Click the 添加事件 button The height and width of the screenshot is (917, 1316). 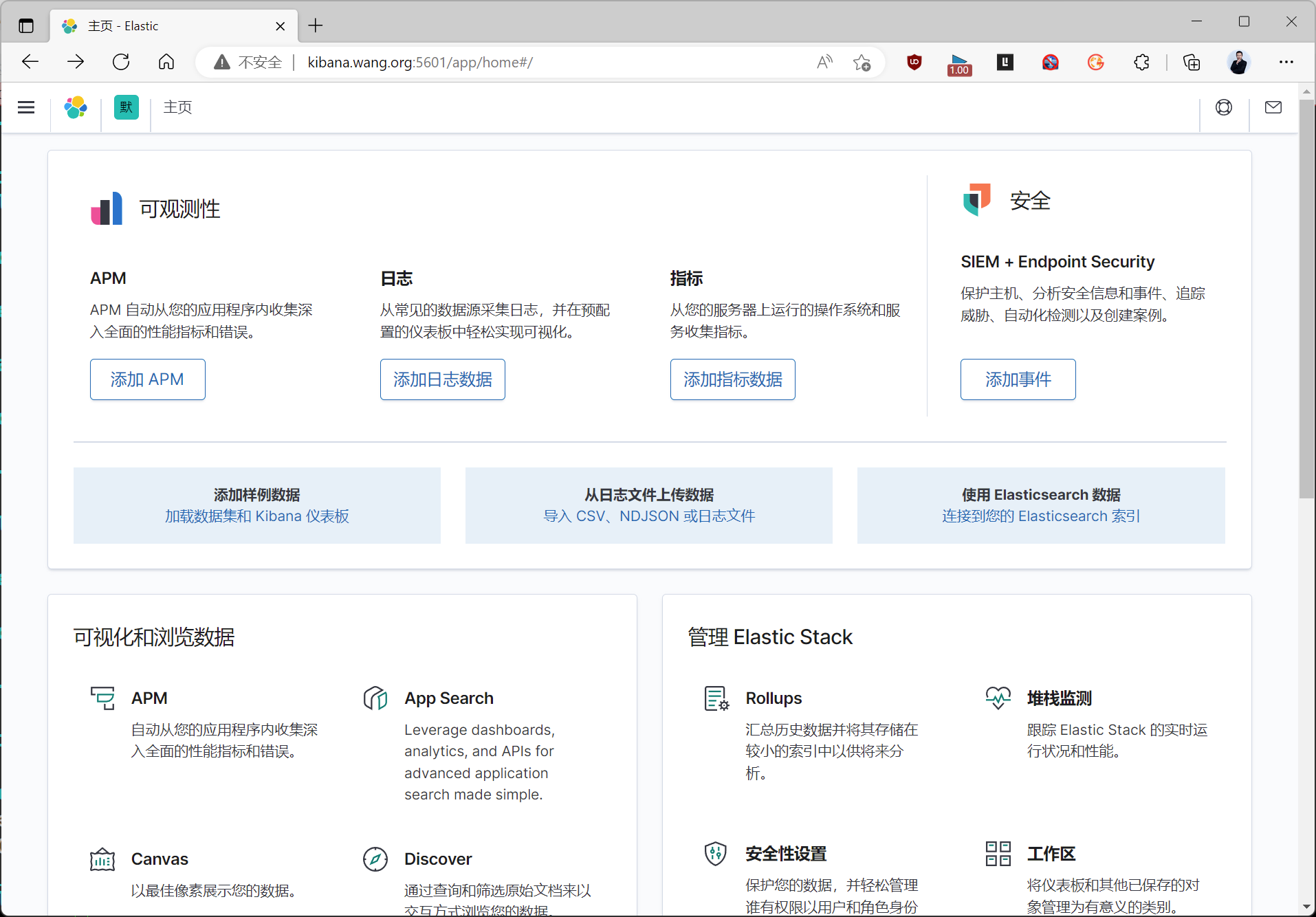pyautogui.click(x=1018, y=379)
